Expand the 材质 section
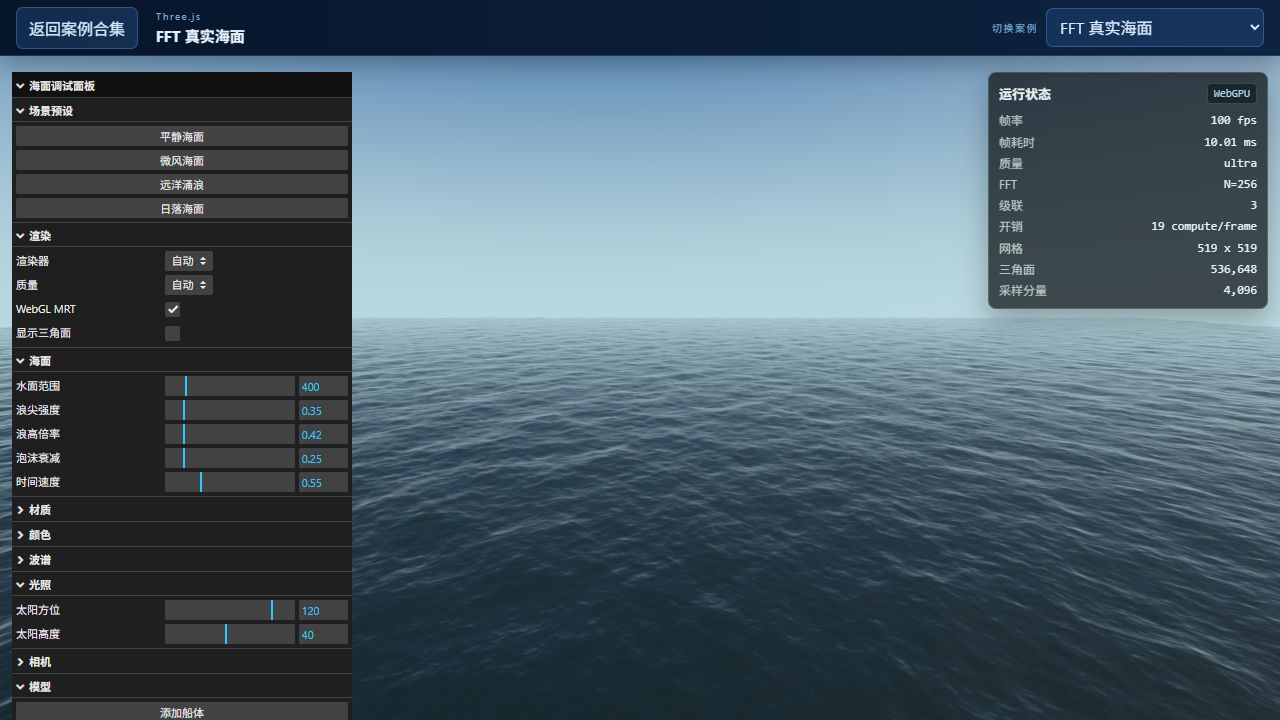 point(182,510)
